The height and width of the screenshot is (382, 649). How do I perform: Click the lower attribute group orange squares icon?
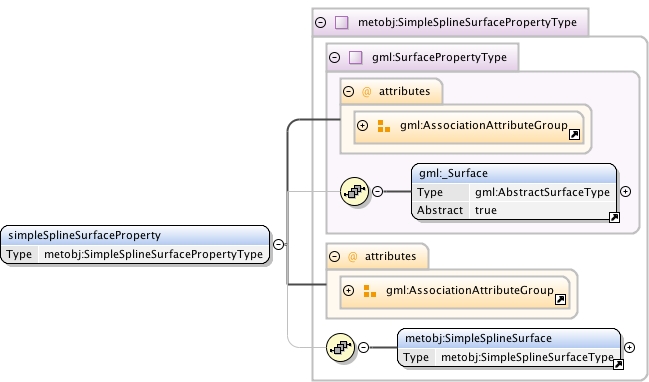click(370, 291)
